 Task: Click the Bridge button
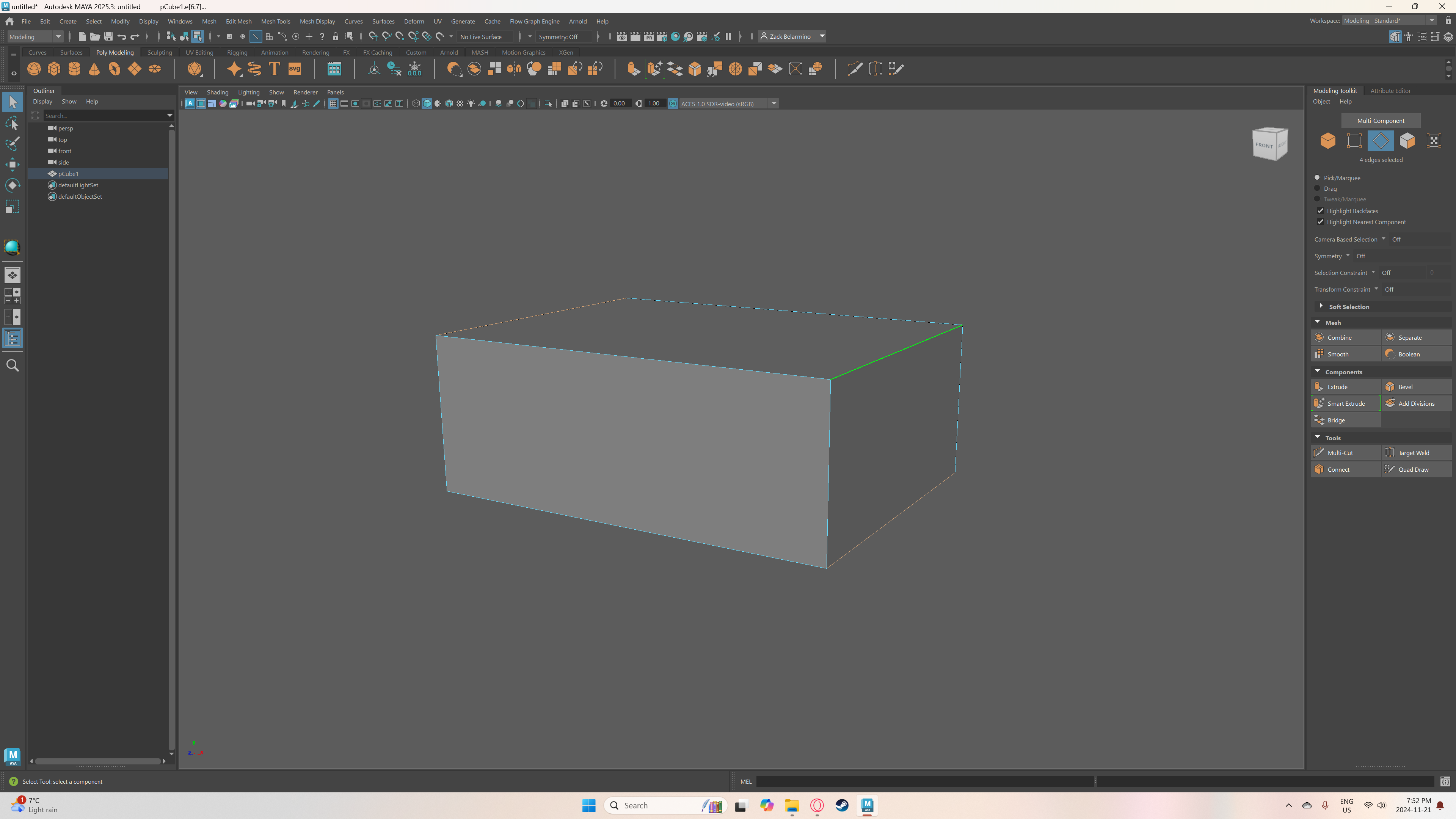point(1345,420)
